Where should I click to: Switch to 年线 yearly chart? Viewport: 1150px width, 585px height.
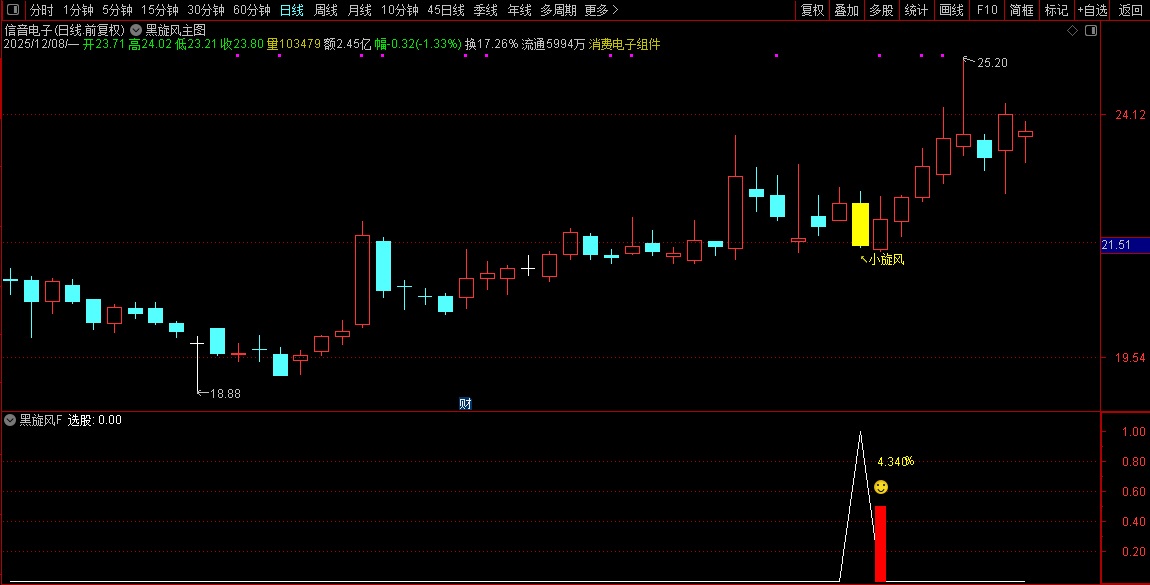tap(519, 10)
